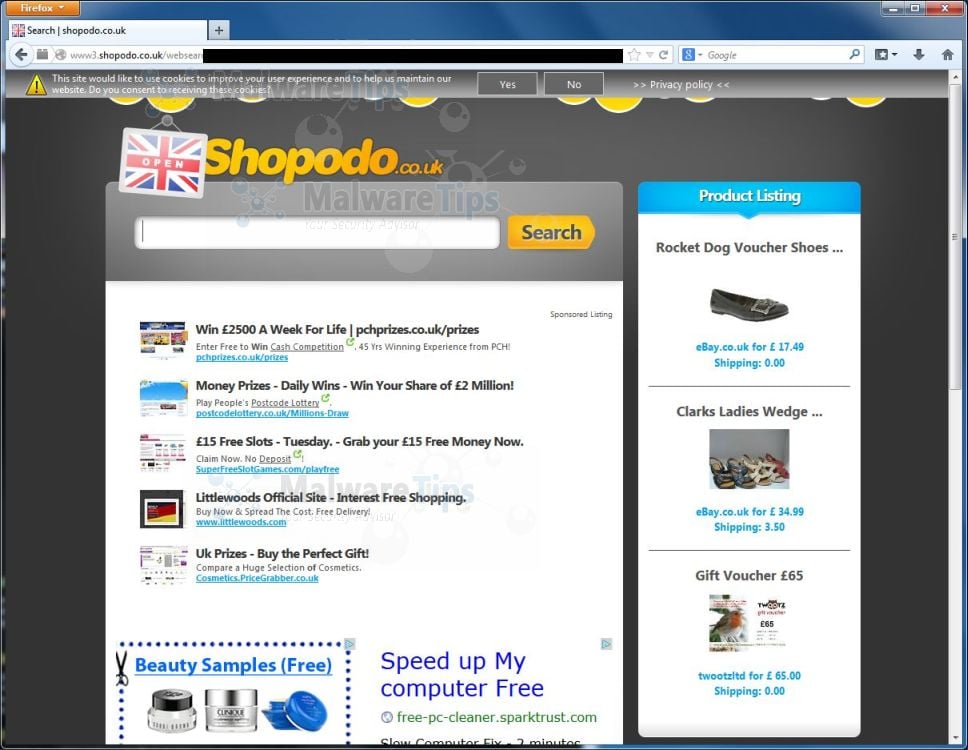Click the page vertical scrollbar thumb

(955, 236)
